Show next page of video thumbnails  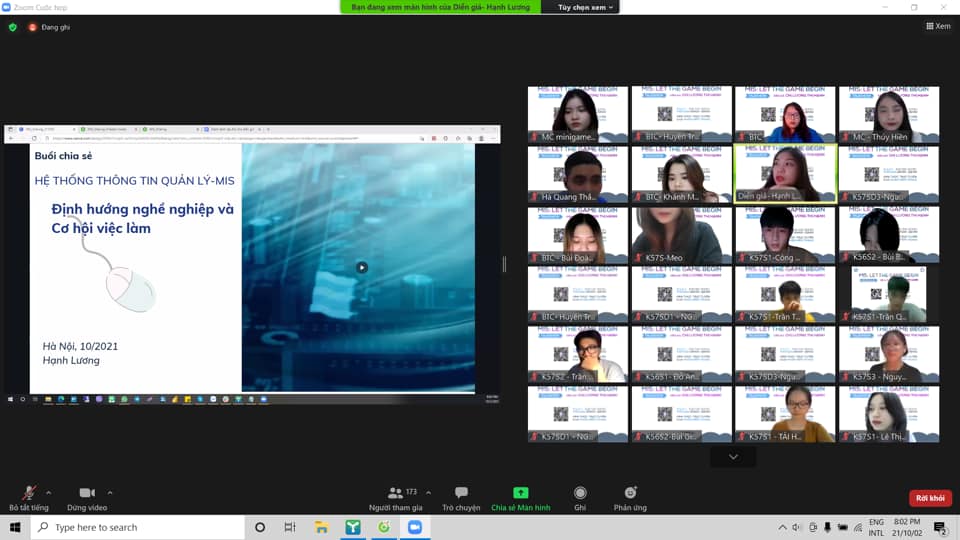pos(733,457)
